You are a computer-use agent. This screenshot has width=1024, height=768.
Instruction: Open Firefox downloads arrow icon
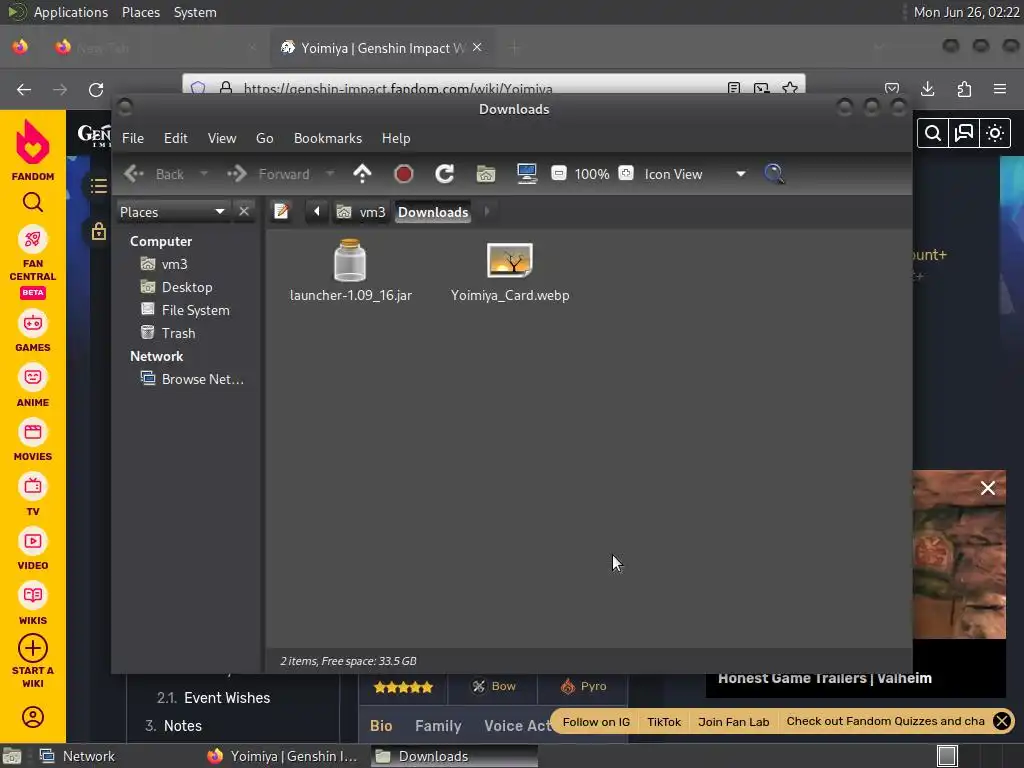[928, 89]
